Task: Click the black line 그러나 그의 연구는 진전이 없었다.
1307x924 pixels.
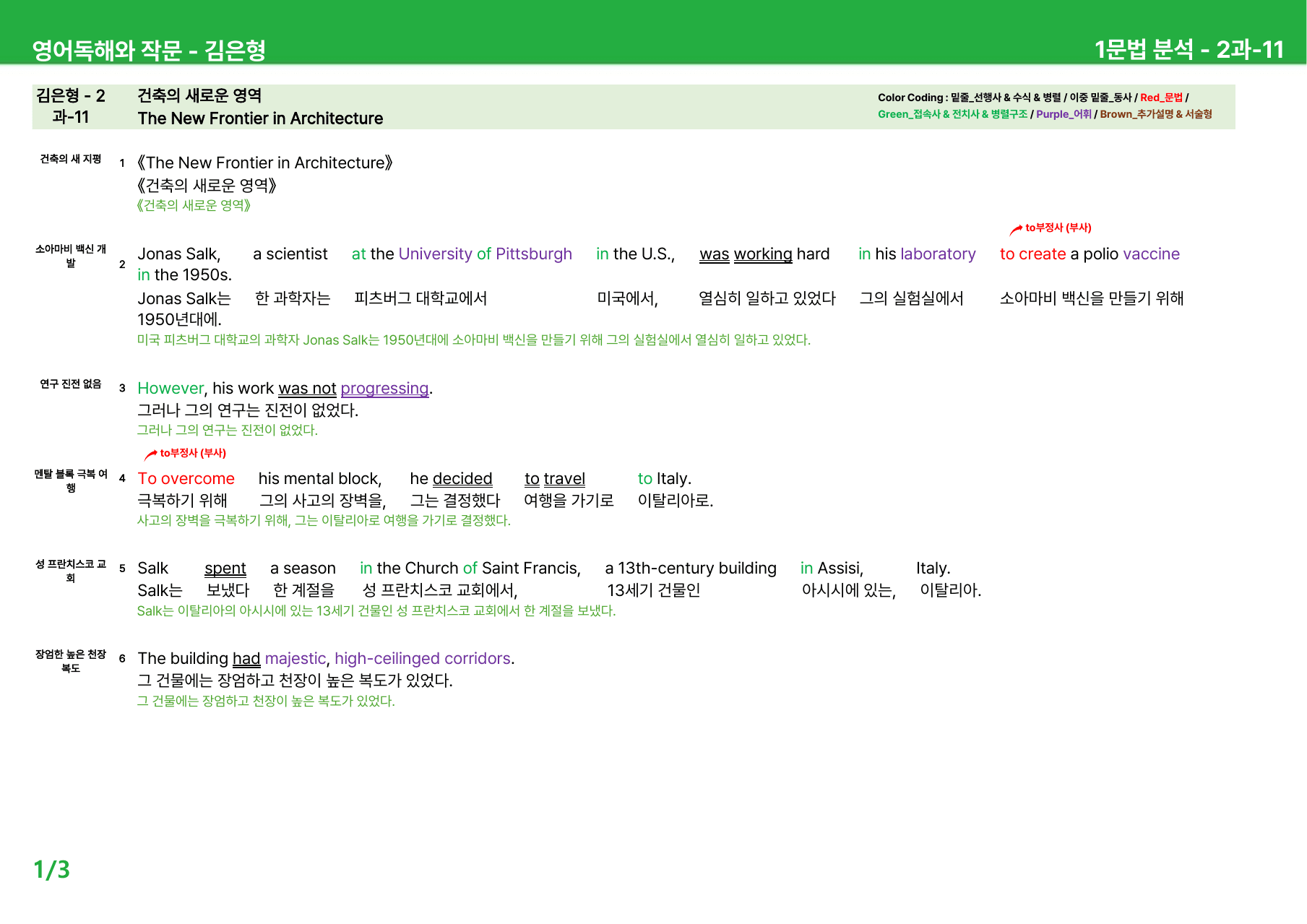Action: [x=248, y=410]
